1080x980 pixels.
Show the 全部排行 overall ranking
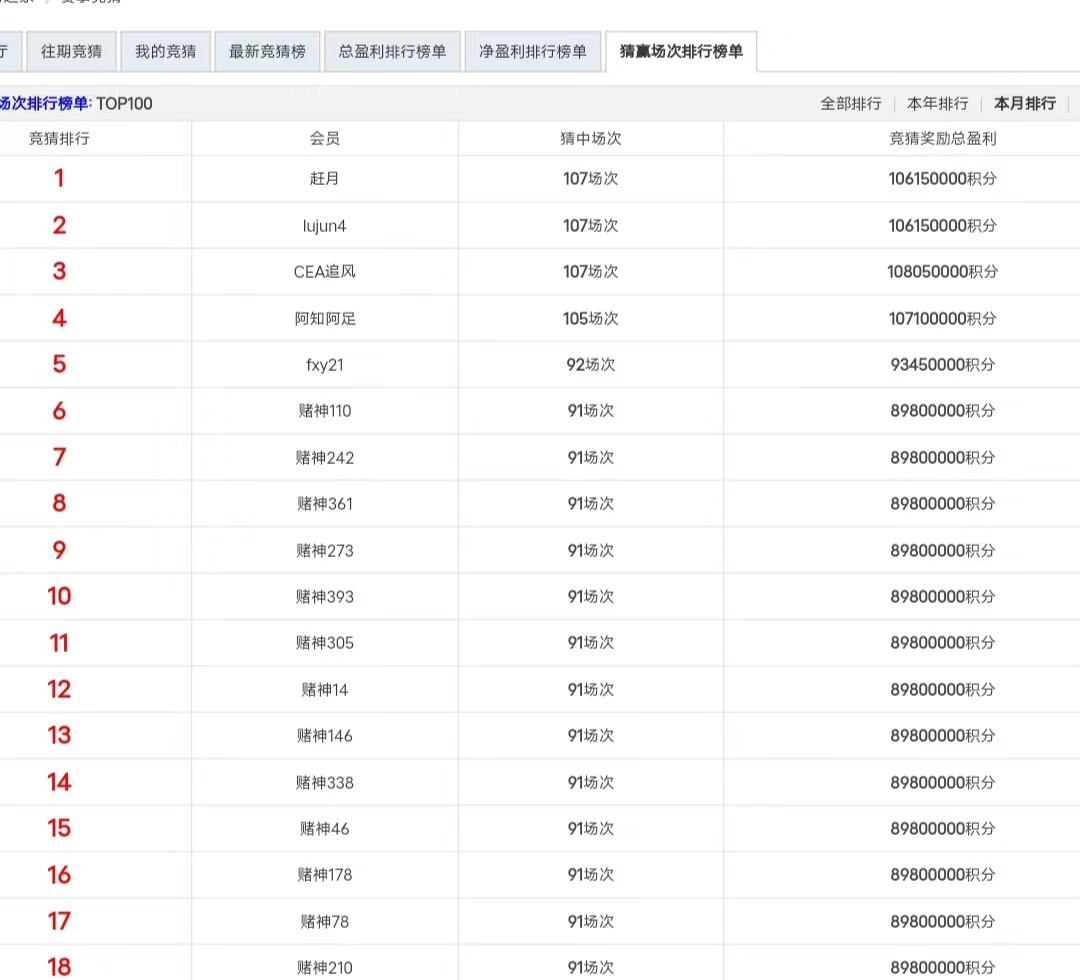tap(851, 104)
